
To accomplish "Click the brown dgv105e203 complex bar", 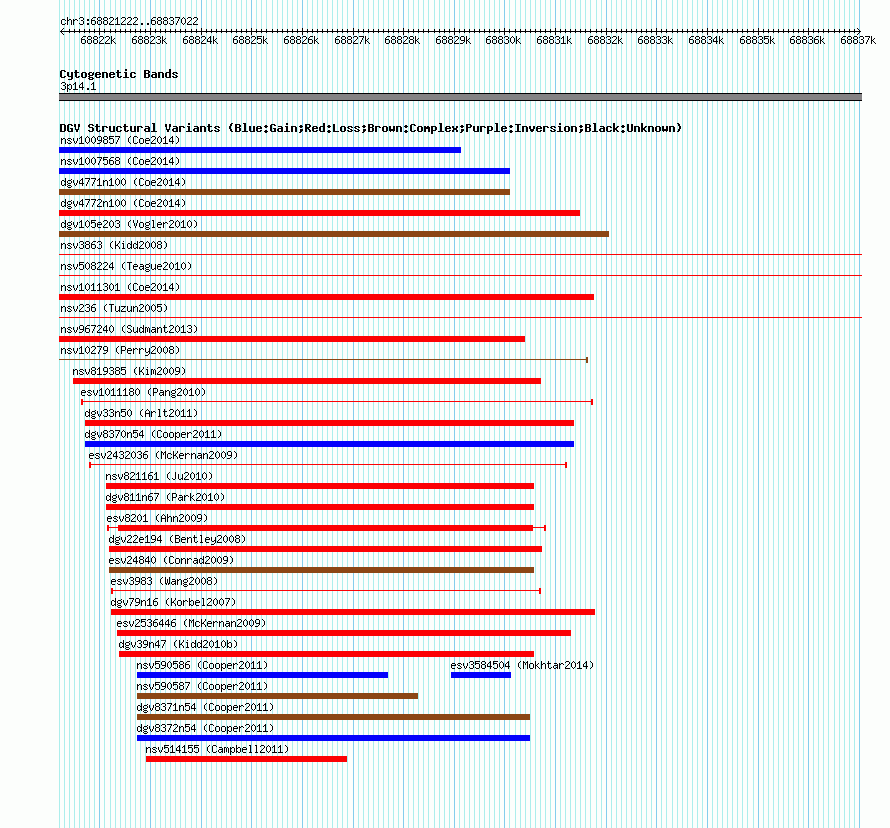I will [x=334, y=234].
